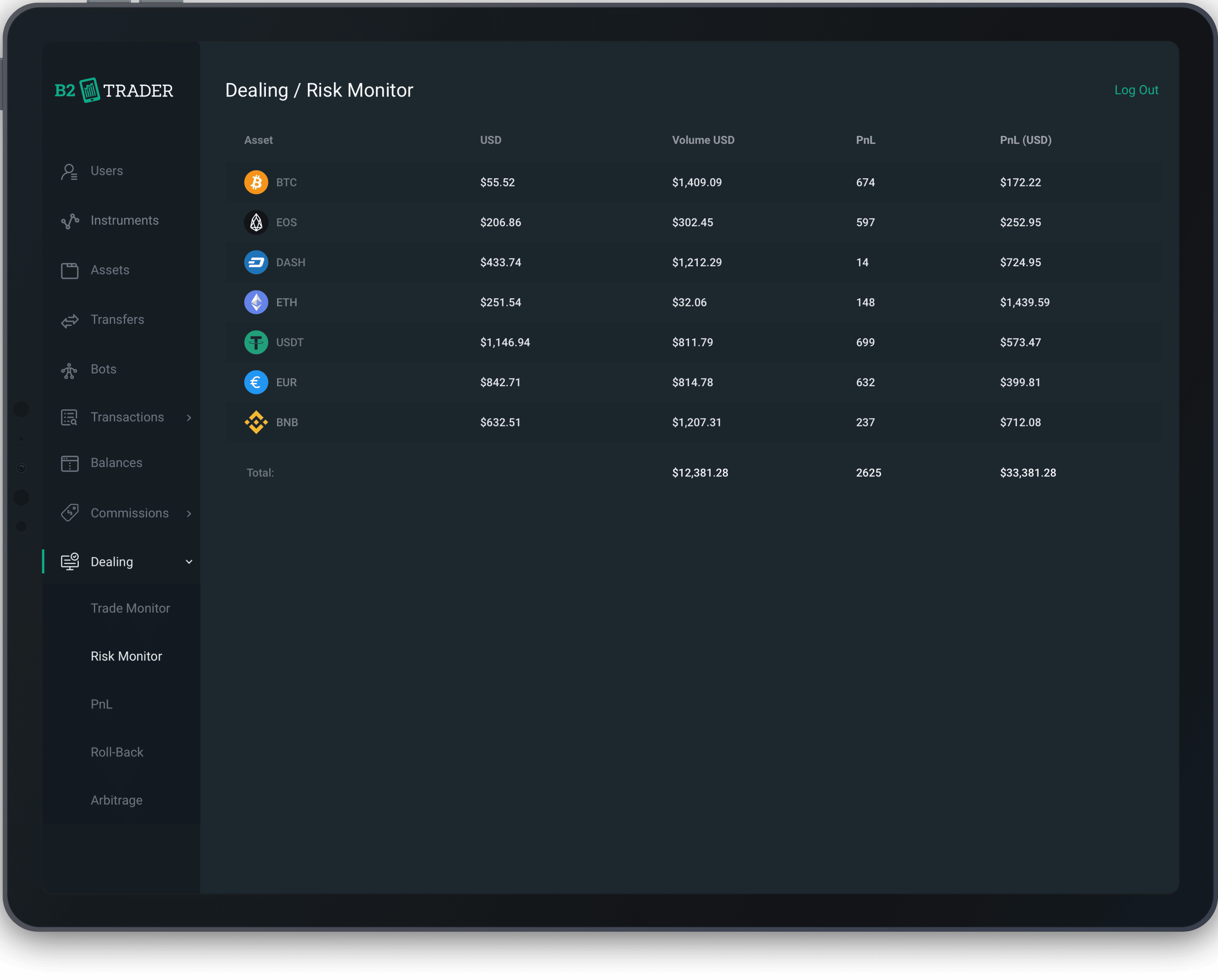The image size is (1218, 980).
Task: Click the Commissions tag icon
Action: point(69,513)
